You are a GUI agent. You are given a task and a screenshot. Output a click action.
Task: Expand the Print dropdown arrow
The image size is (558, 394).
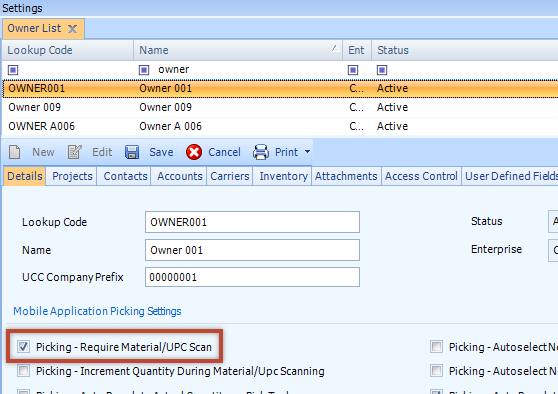pos(307,152)
